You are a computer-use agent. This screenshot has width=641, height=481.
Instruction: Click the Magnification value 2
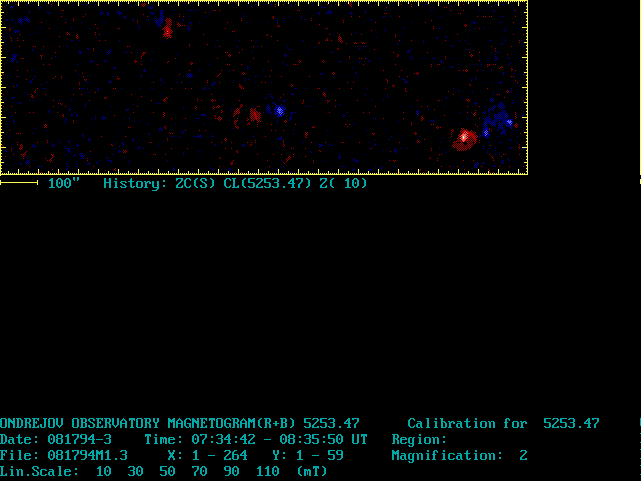point(523,456)
